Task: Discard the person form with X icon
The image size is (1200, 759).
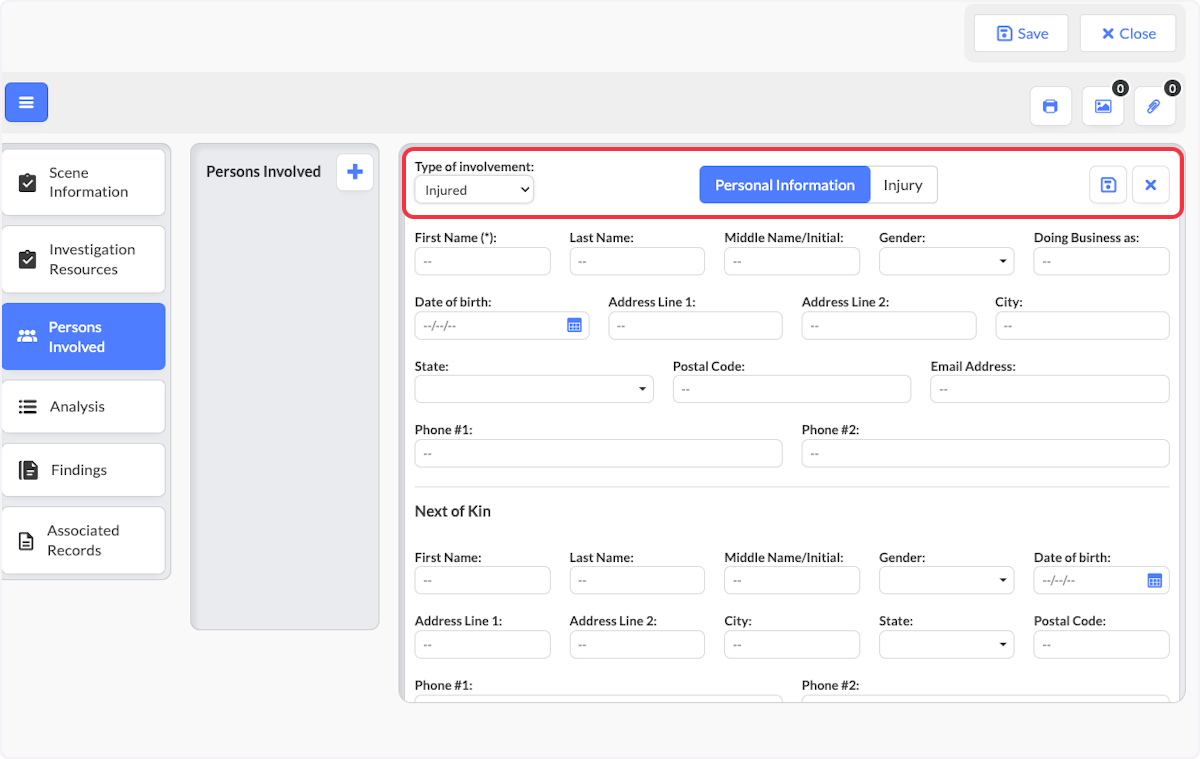Action: pyautogui.click(x=1150, y=185)
